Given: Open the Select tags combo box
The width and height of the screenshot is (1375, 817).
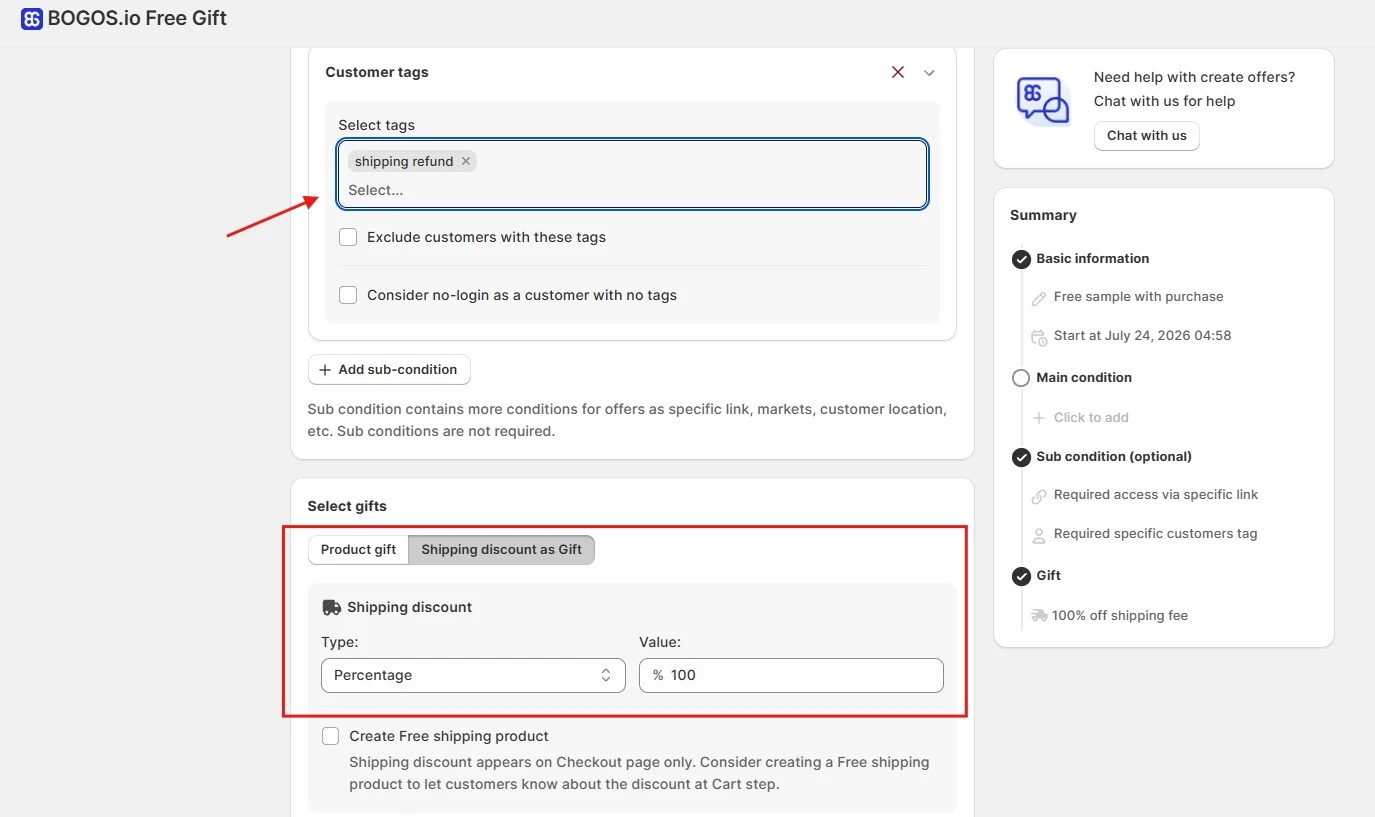Looking at the screenshot, I should [632, 174].
